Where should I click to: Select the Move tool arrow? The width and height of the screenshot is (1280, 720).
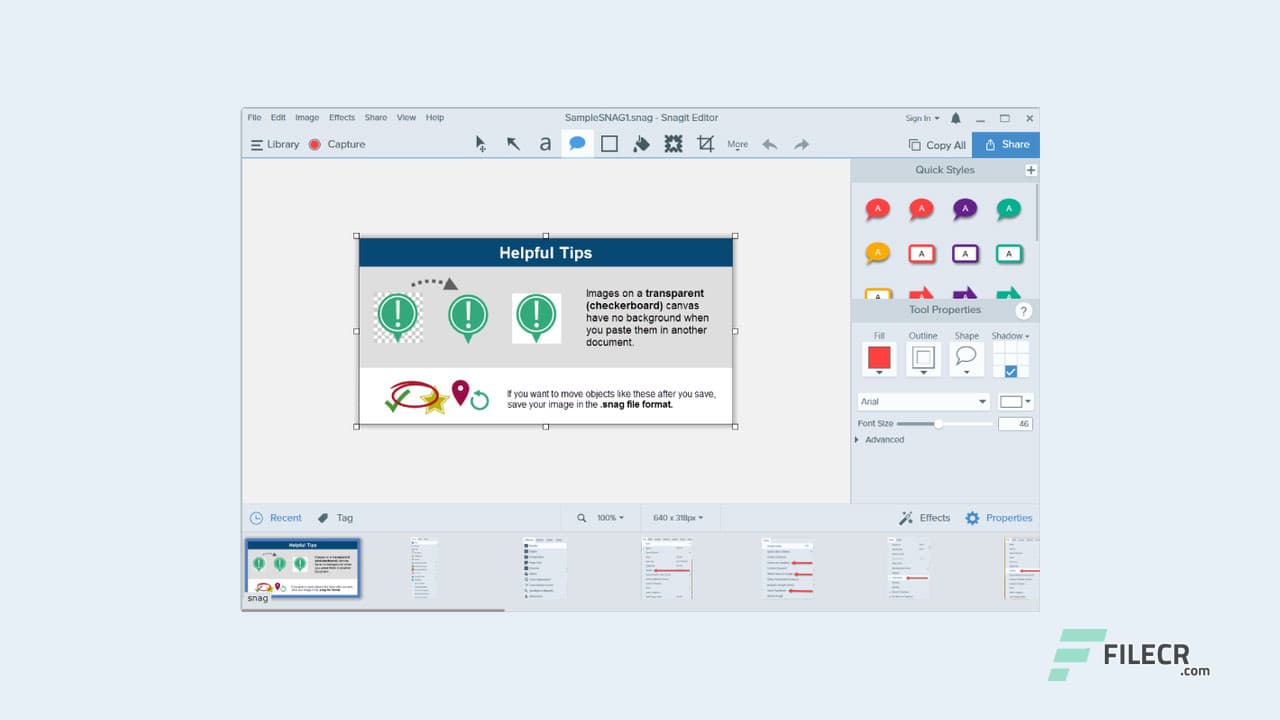click(480, 143)
